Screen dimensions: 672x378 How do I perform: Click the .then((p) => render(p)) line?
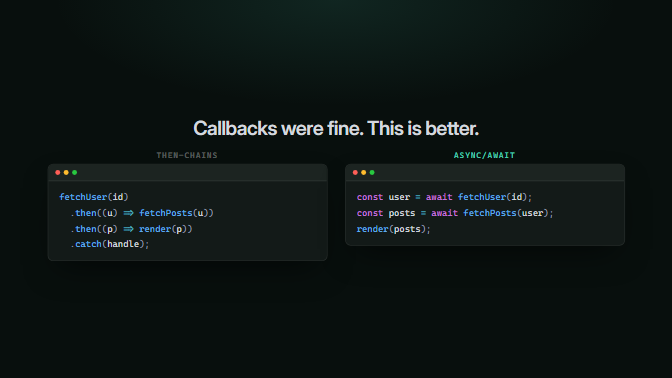(x=131, y=229)
